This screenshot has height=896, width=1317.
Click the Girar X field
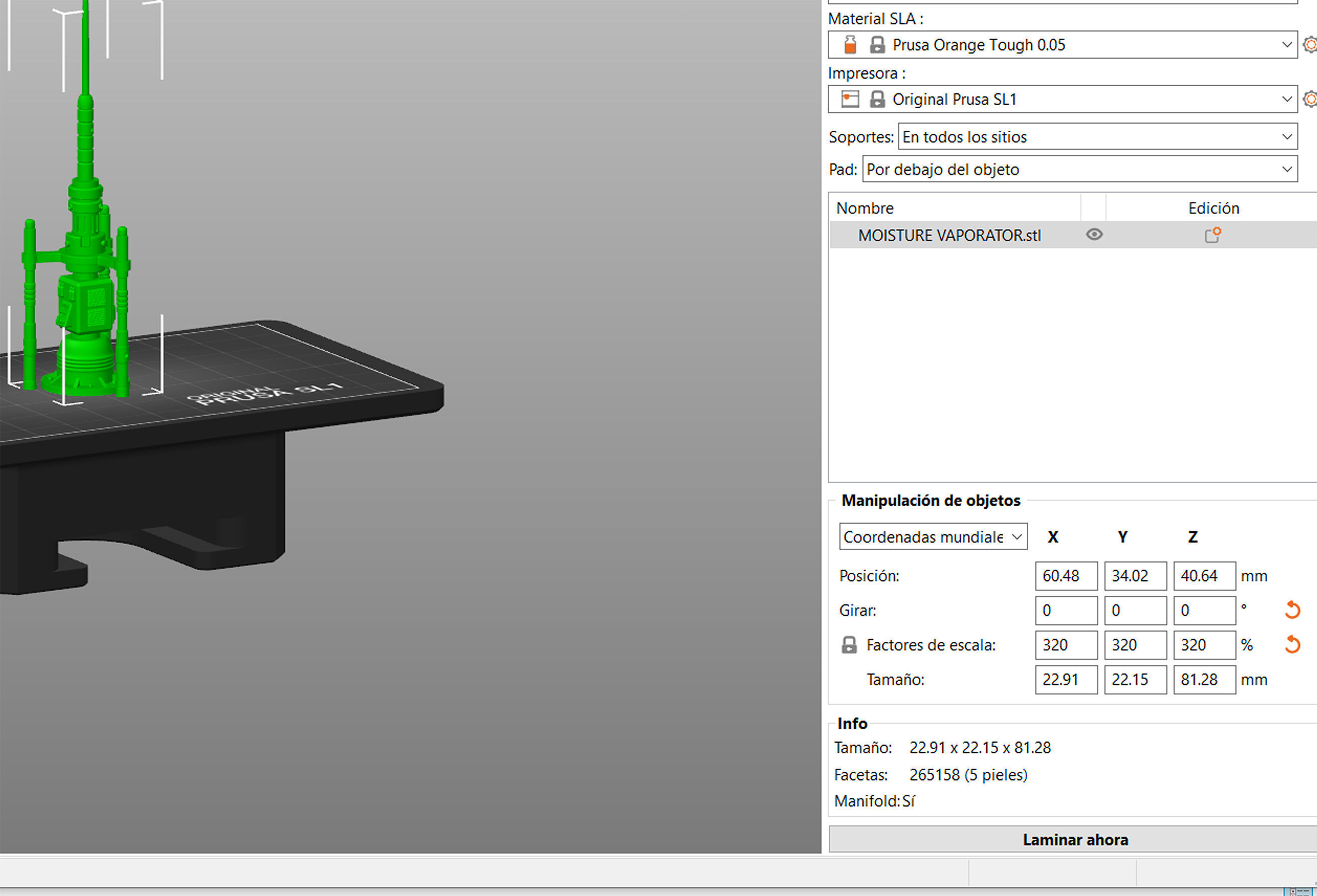1066,610
